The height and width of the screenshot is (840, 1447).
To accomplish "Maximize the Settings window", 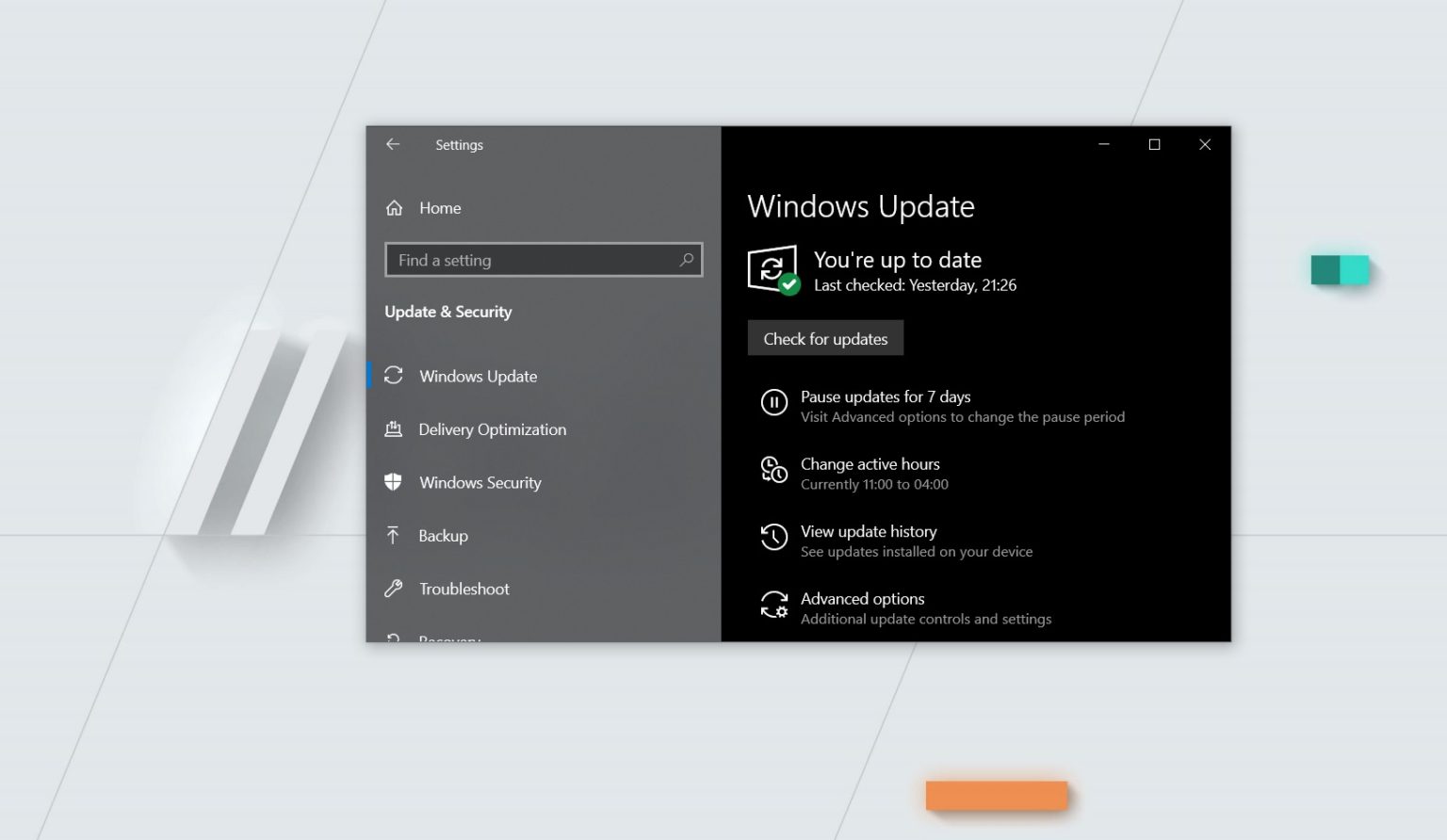I will [1154, 144].
